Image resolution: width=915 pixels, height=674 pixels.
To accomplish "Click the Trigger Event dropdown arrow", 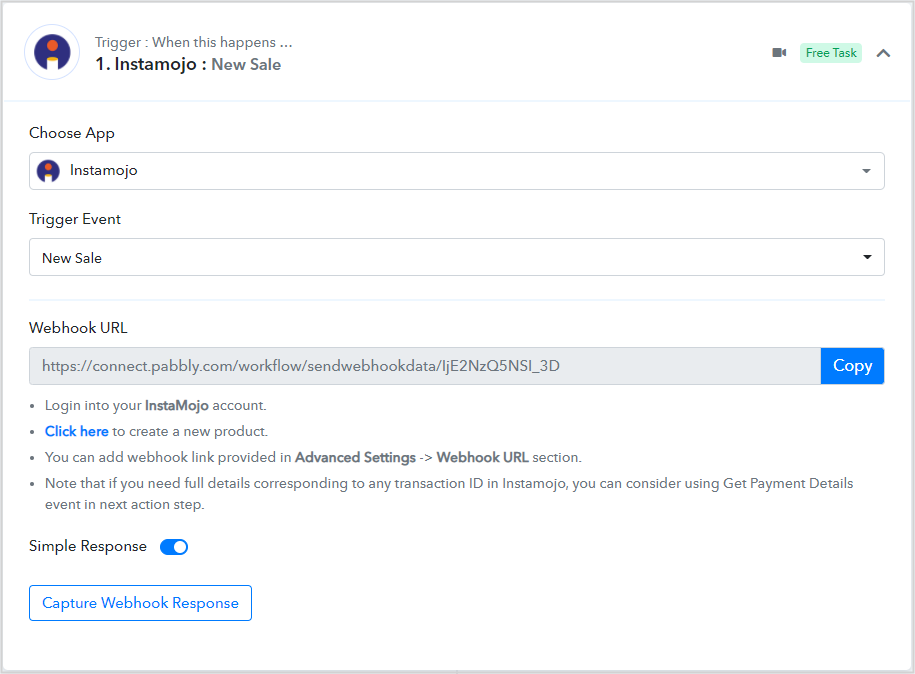I will [867, 257].
